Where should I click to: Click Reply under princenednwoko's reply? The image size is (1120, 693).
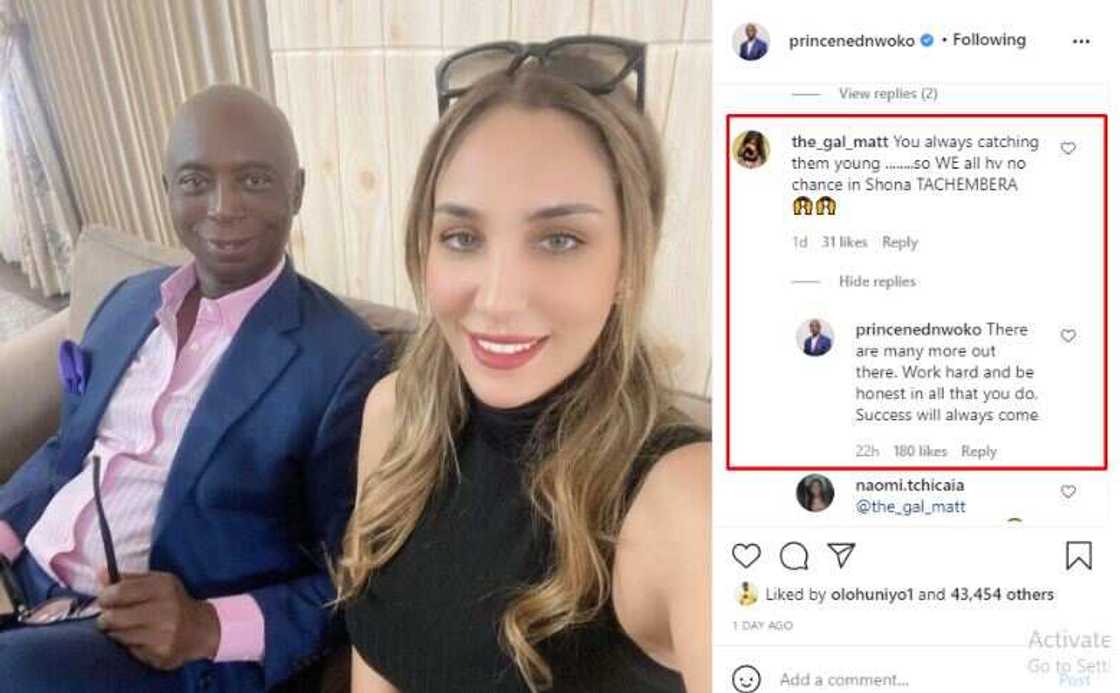tap(979, 452)
